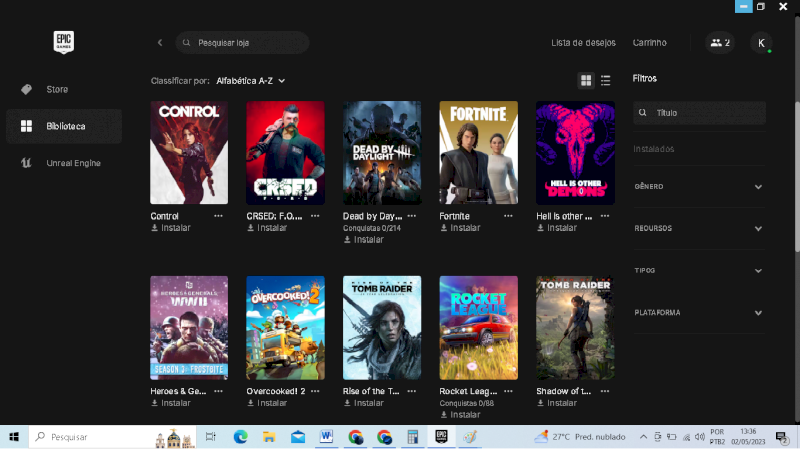Open Unreal Engine section

click(x=64, y=163)
